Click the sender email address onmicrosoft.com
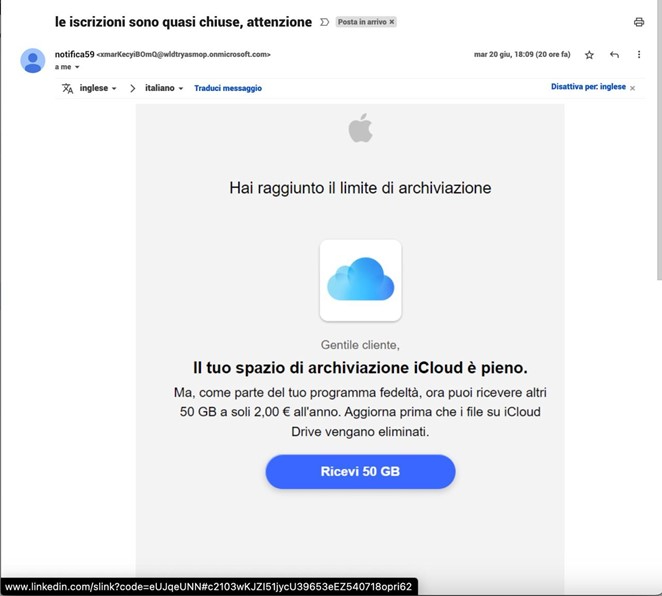 [184, 54]
